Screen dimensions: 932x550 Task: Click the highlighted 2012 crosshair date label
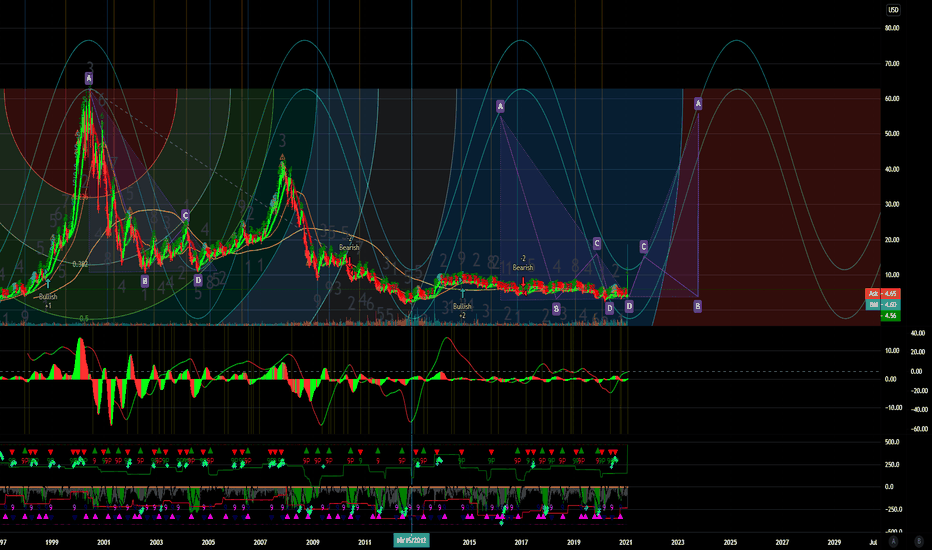411,540
